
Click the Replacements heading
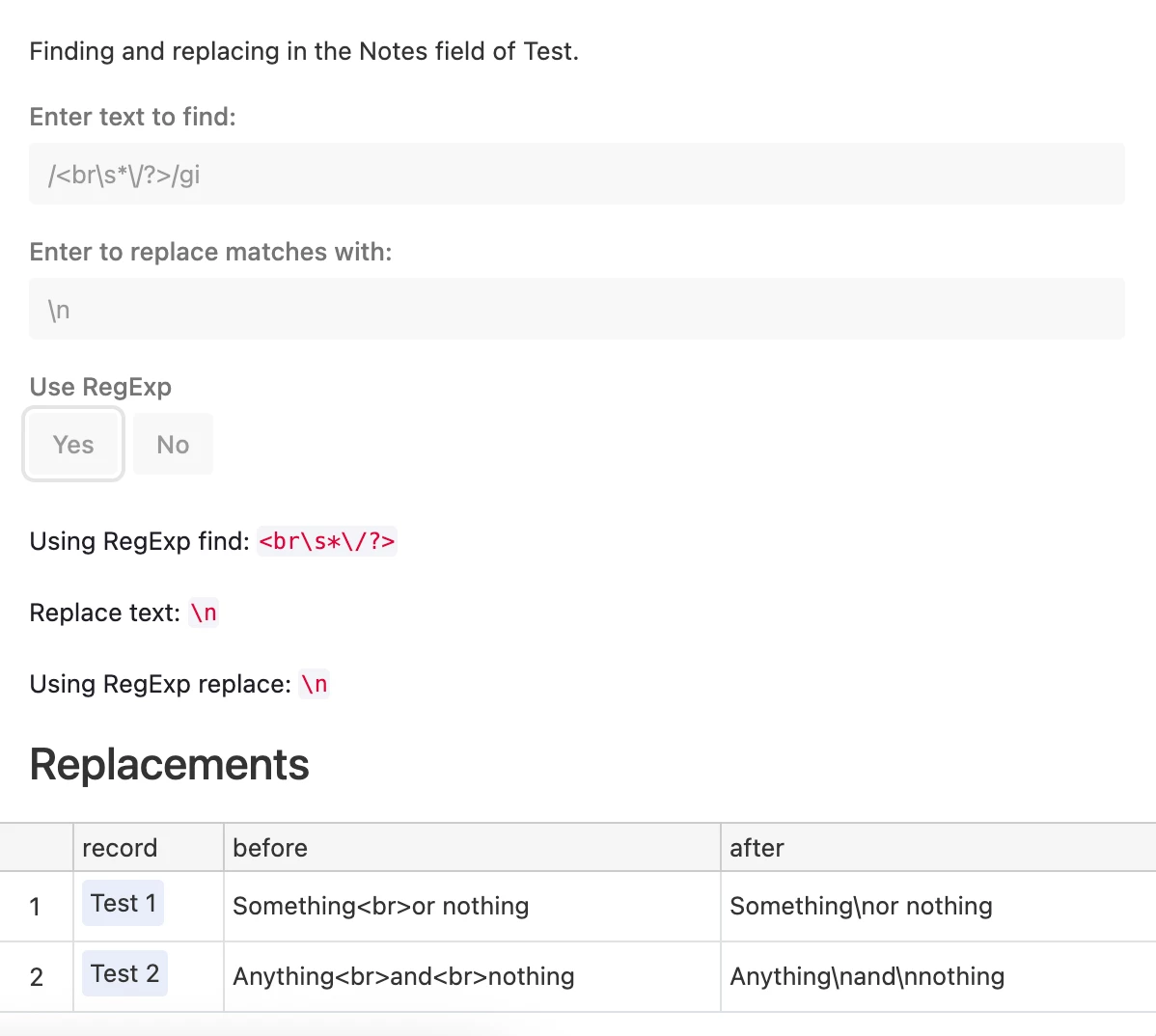[169, 764]
